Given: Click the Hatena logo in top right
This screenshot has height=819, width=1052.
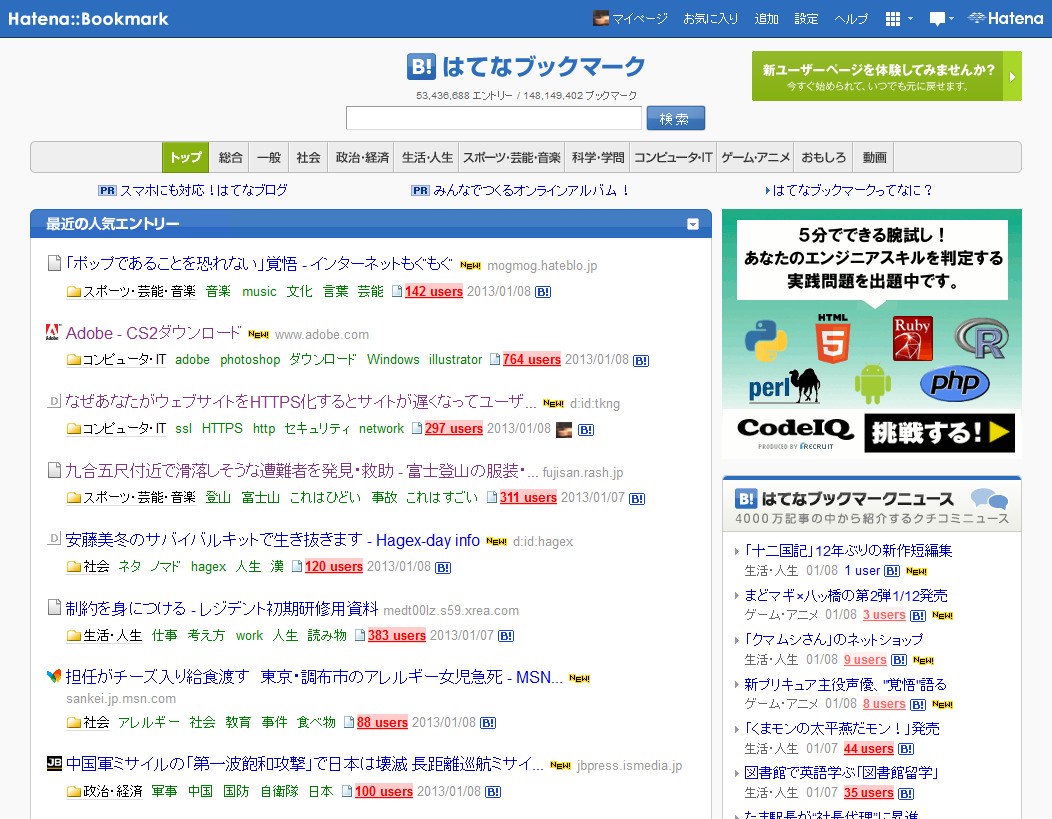Looking at the screenshot, I should click(x=1005, y=19).
